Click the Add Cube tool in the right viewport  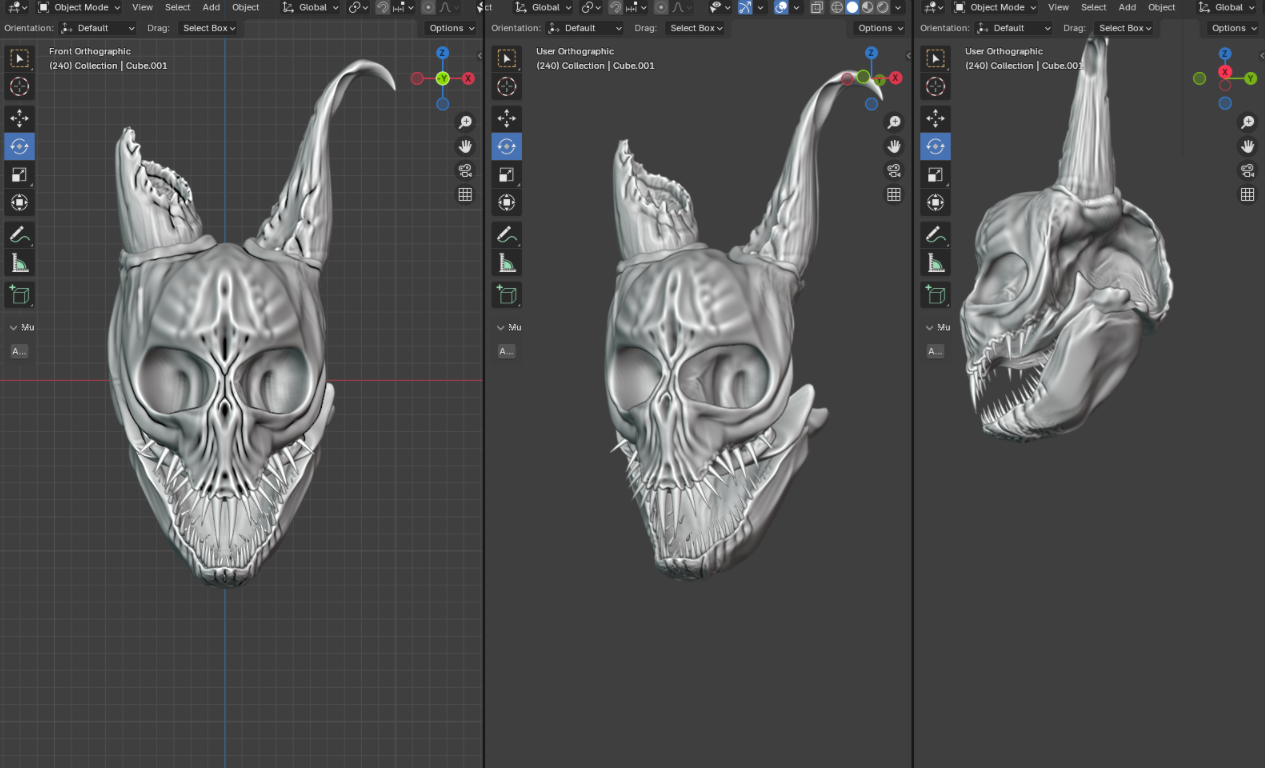tap(935, 294)
